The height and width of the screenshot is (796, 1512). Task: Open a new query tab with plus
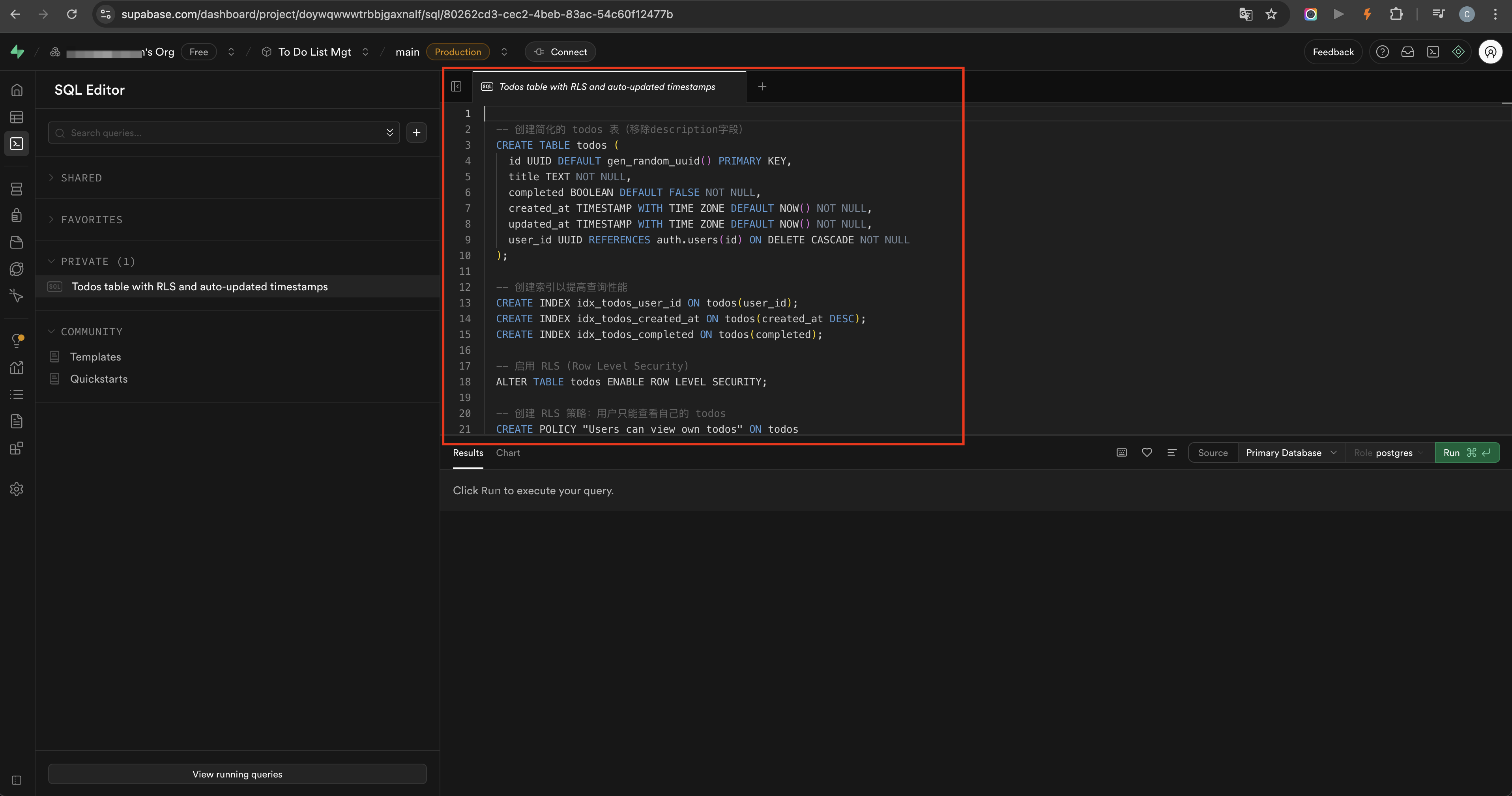(762, 86)
